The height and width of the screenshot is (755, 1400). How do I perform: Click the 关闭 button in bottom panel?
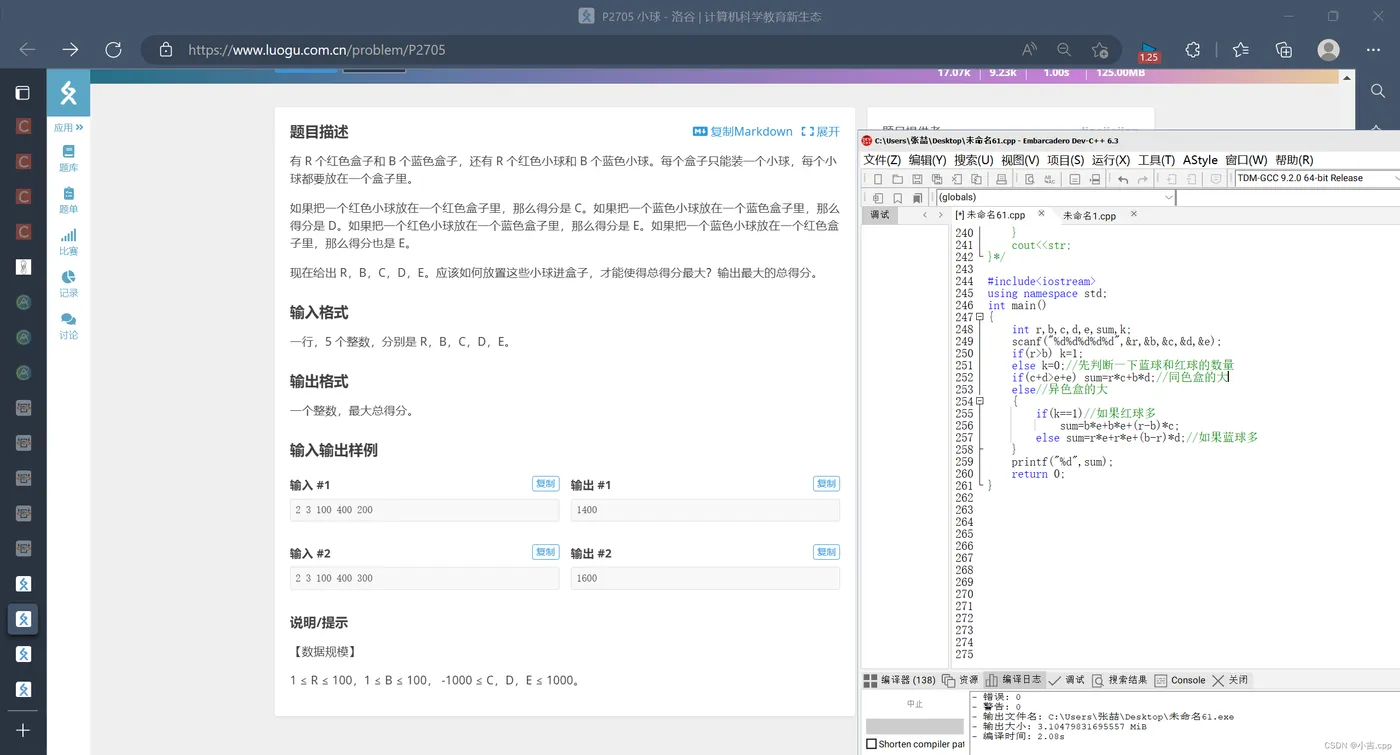click(x=1230, y=680)
